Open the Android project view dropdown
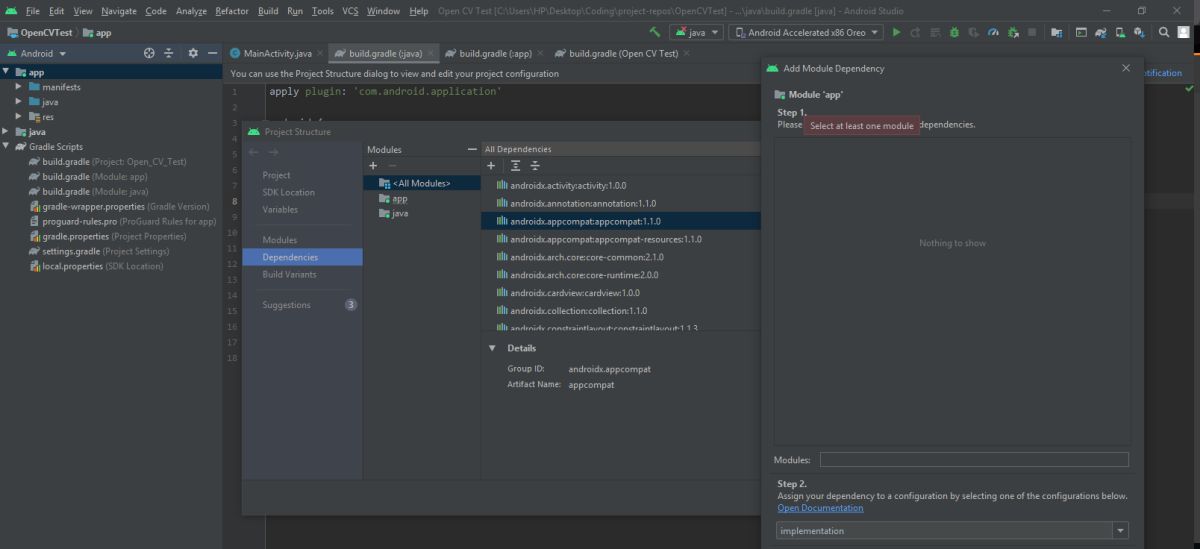 (x=36, y=53)
